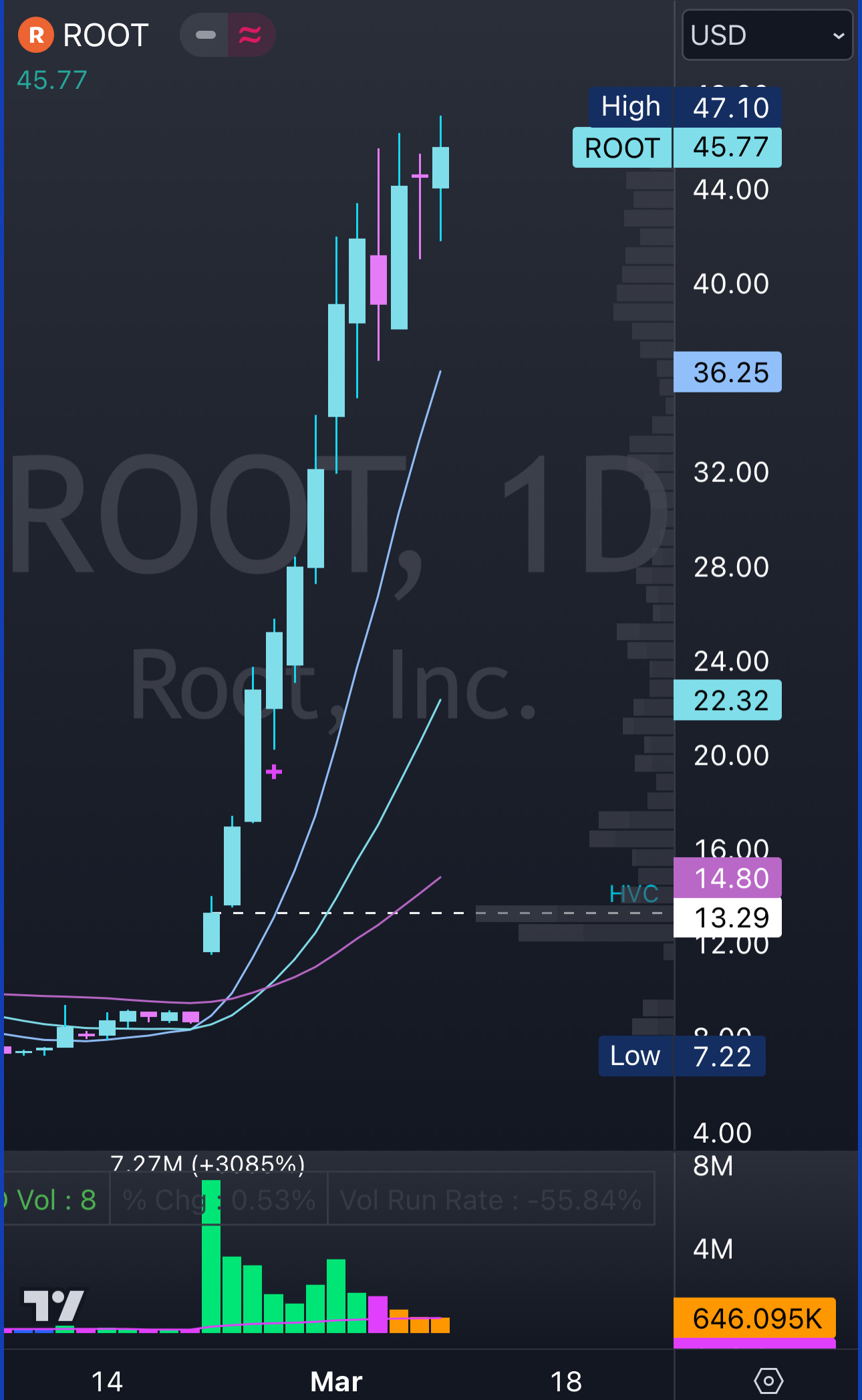Click the 7.27M (+3085%) volume annotation
The height and width of the screenshot is (1400, 862).
click(207, 1164)
